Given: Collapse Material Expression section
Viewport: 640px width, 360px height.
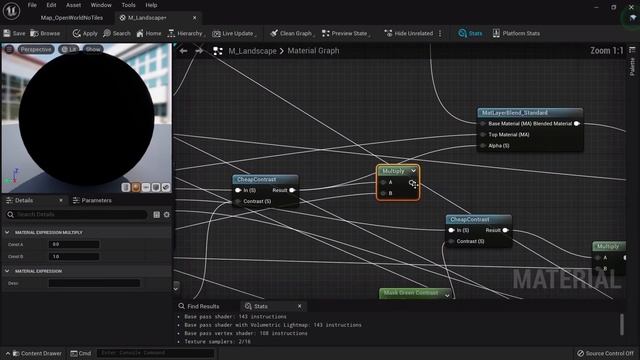Looking at the screenshot, I should click(x=7, y=271).
